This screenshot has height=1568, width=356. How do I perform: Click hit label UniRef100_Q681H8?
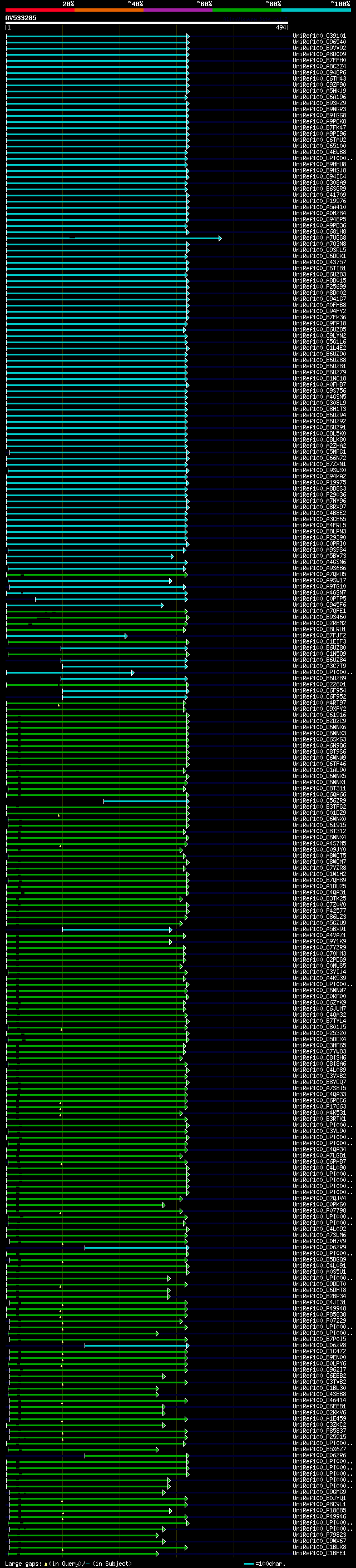pyautogui.click(x=319, y=232)
